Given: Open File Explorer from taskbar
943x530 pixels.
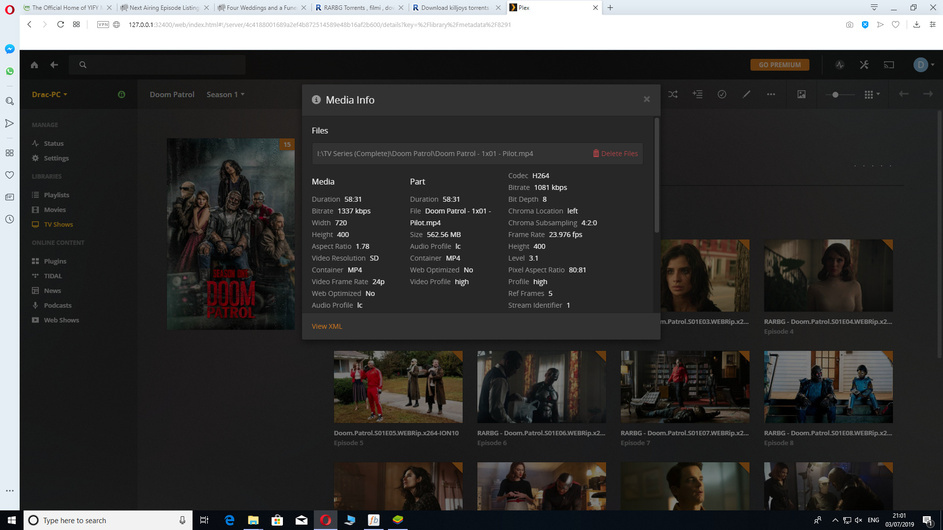Looking at the screenshot, I should 253,520.
